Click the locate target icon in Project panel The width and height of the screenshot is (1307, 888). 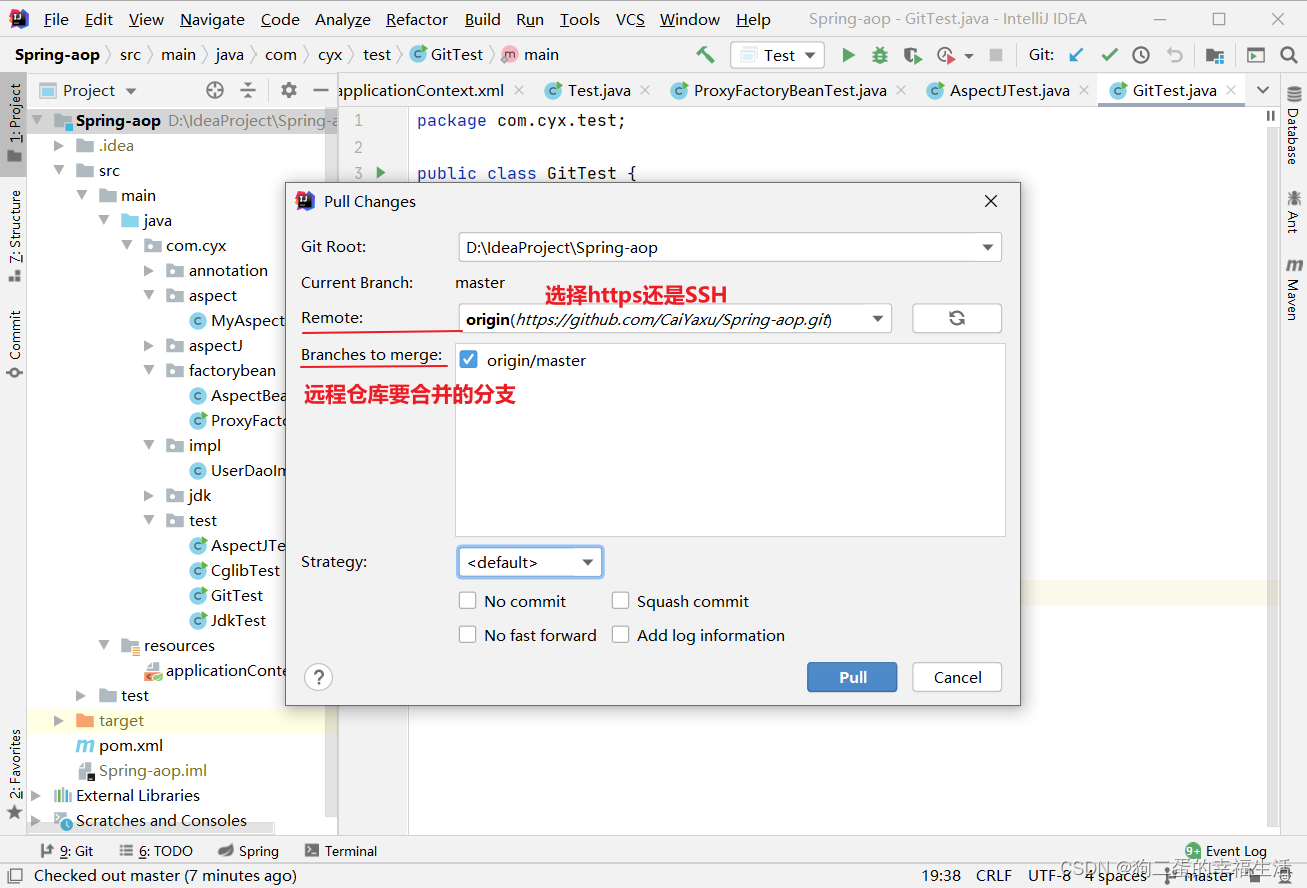click(214, 90)
